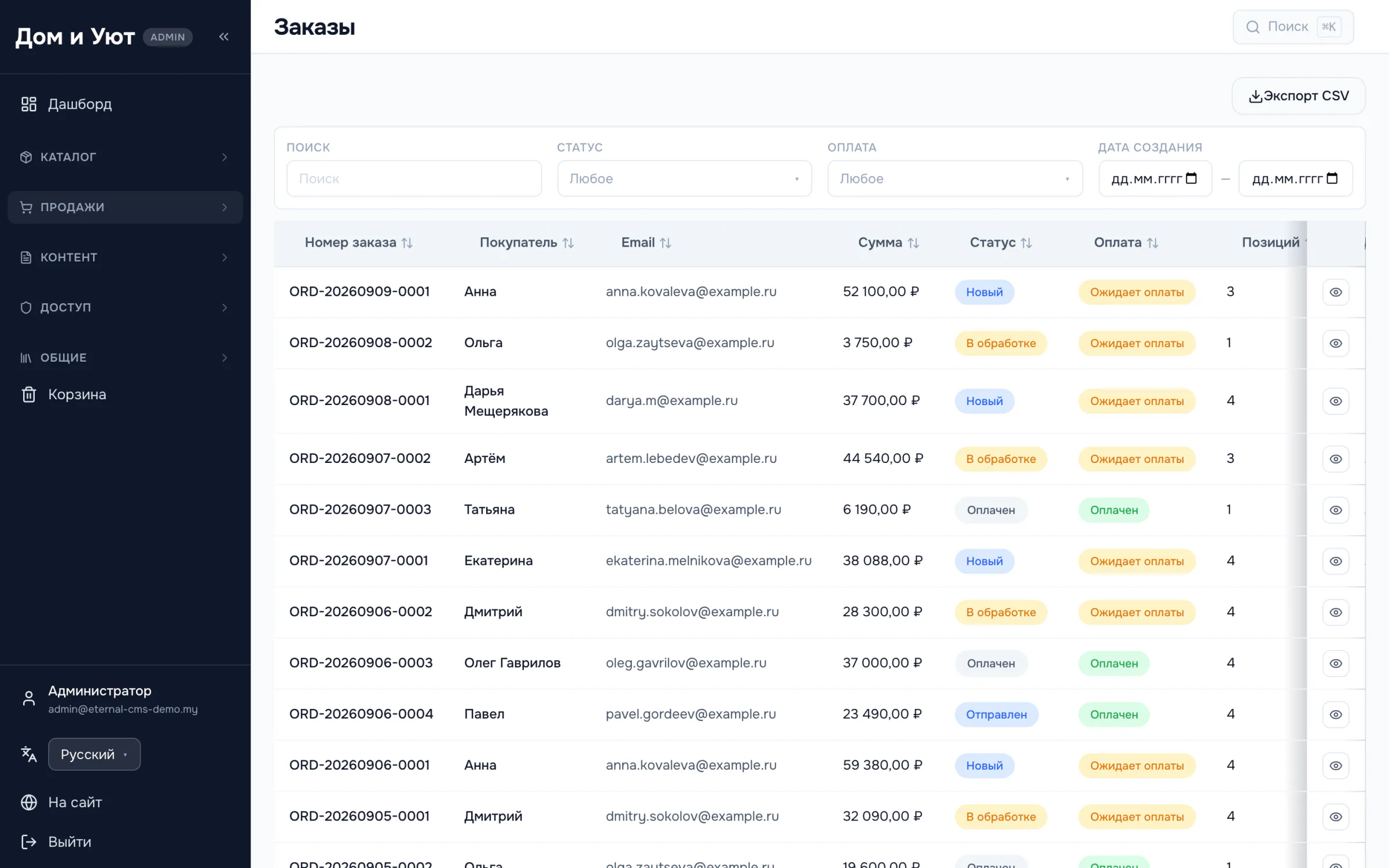
Task: View order ORD-20260906-0004 via eye icon
Action: click(1336, 715)
